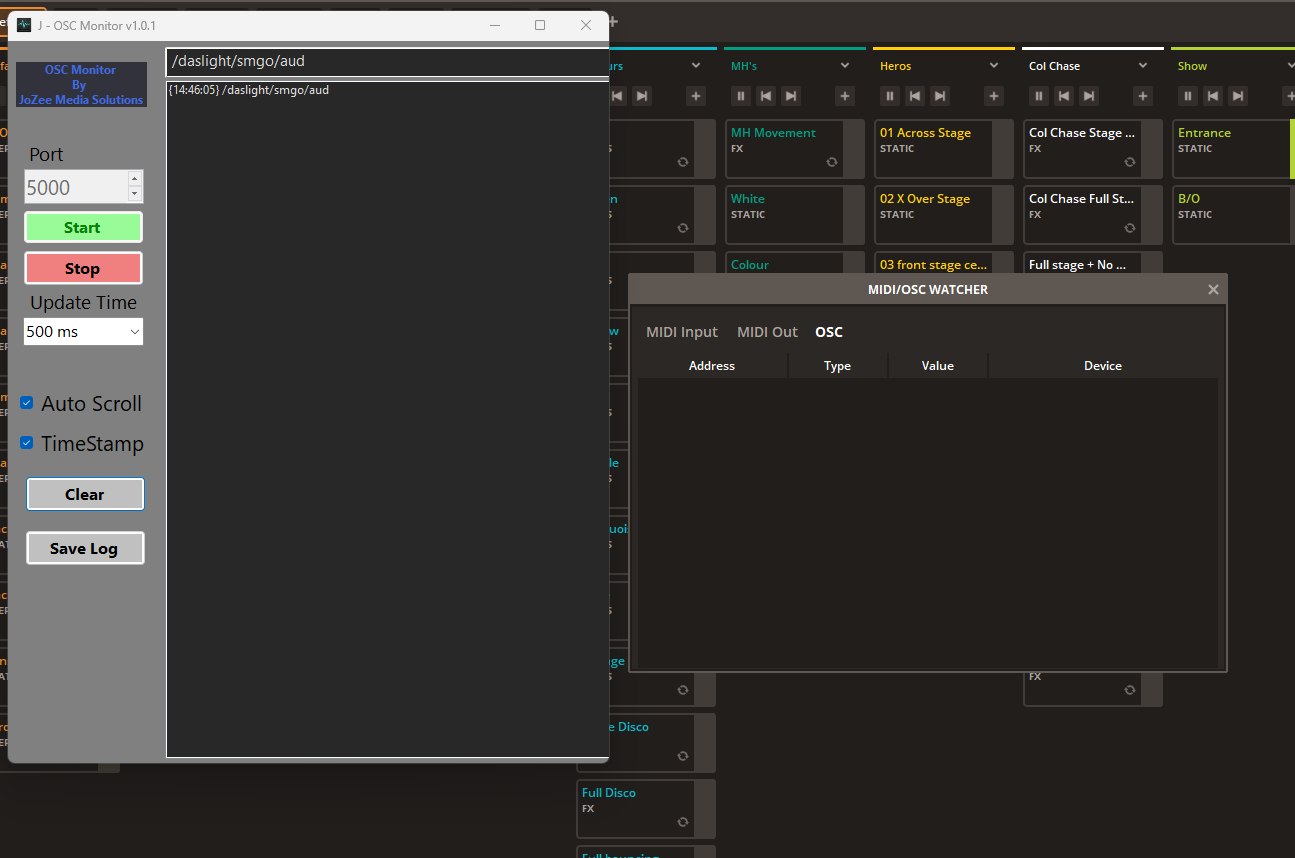Click the Address column header
The image size is (1295, 858).
pos(712,366)
